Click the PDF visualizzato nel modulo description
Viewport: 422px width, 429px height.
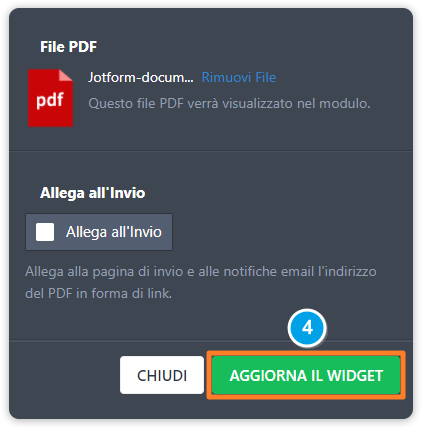click(229, 104)
